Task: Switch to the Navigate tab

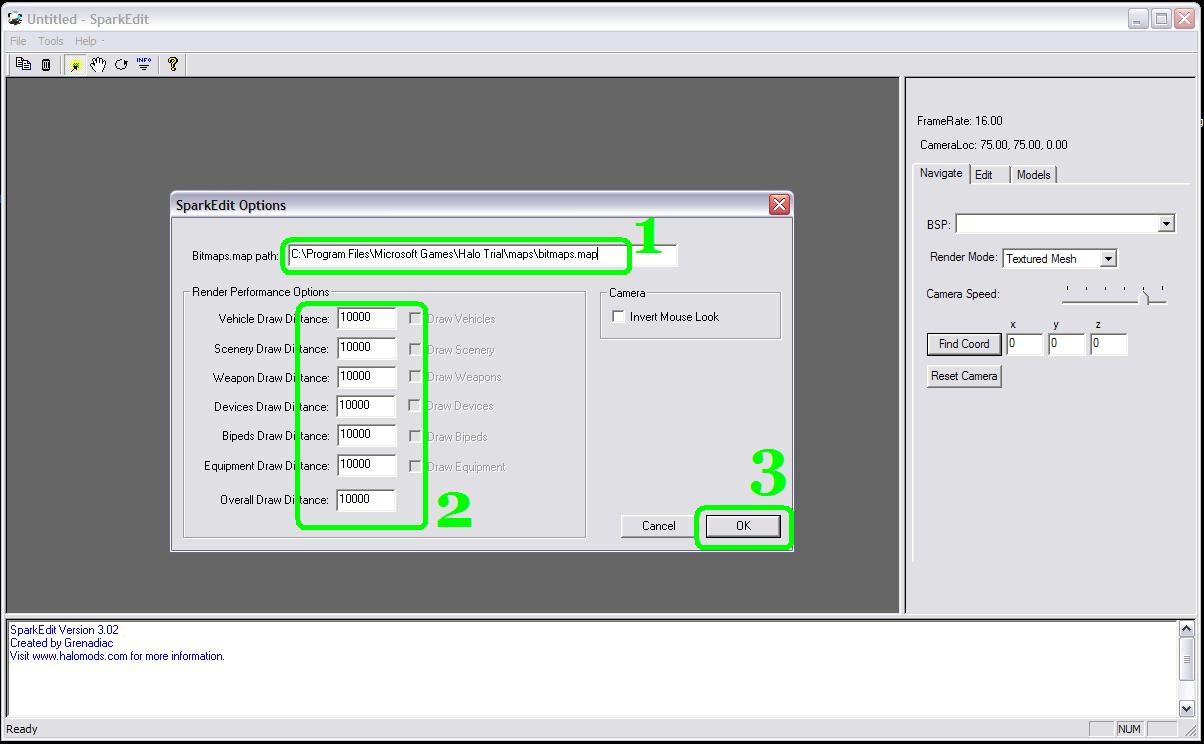Action: (941, 173)
